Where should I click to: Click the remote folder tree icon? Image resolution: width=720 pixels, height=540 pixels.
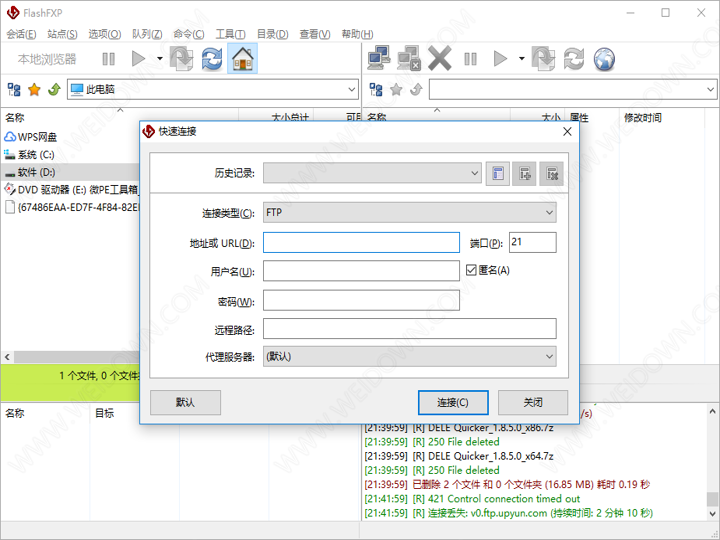point(376,90)
